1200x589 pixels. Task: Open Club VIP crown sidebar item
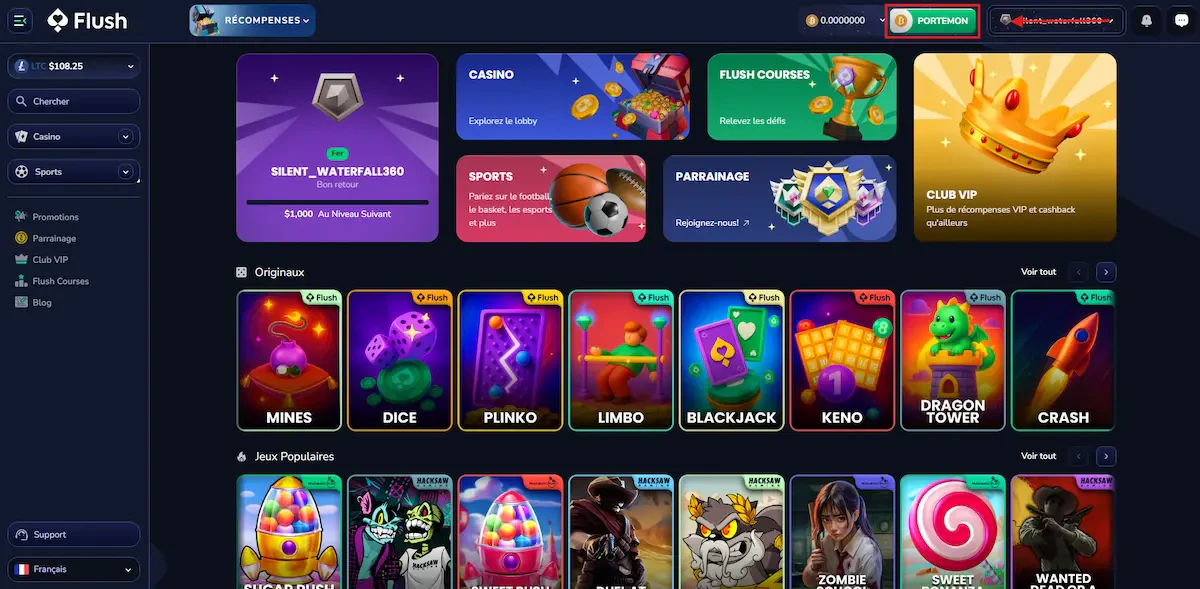(x=50, y=260)
